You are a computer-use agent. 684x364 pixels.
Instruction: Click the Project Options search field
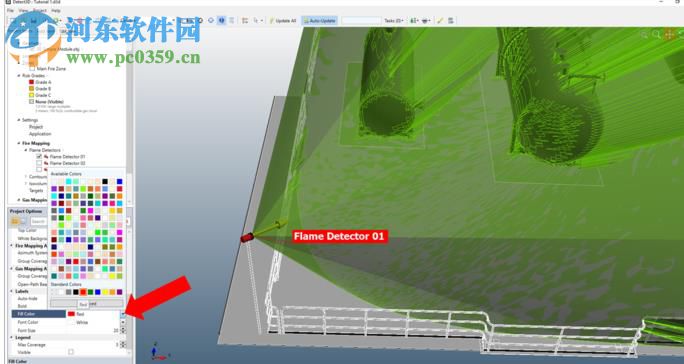coord(39,221)
